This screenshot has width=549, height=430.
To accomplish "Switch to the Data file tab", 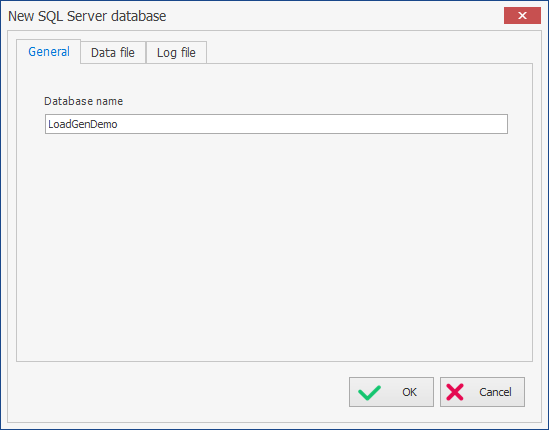I will coord(113,53).
